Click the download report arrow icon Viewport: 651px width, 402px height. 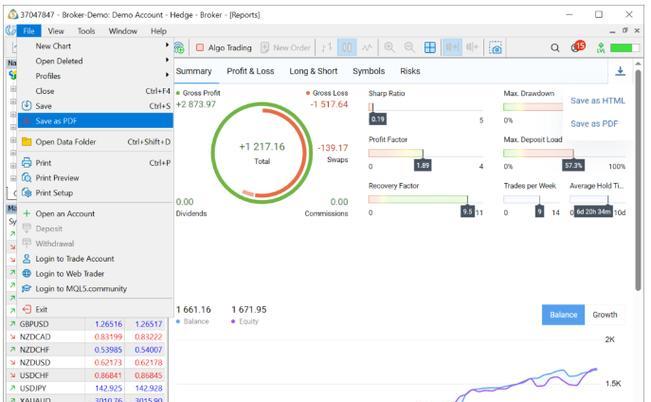[x=620, y=71]
